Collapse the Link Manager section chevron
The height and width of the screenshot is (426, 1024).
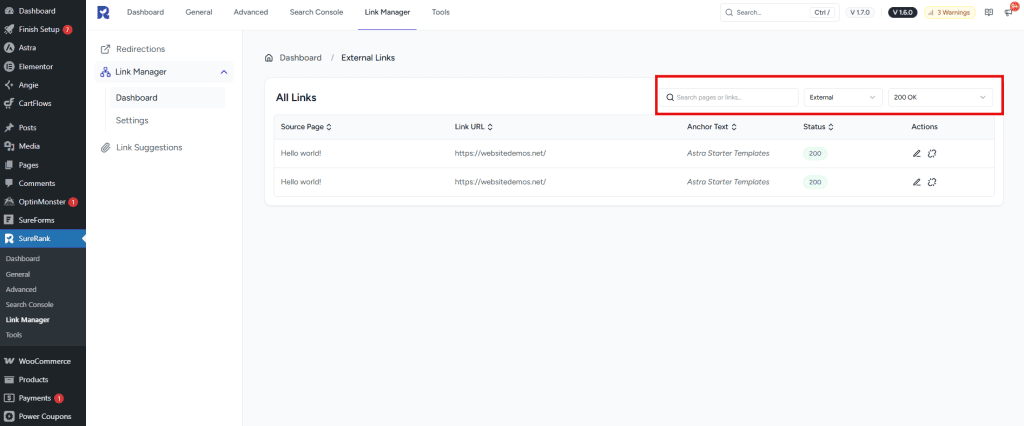point(224,72)
